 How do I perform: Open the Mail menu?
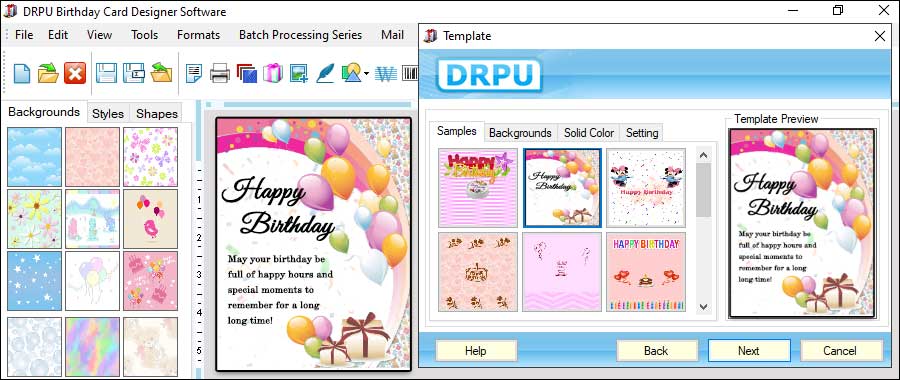coord(393,35)
